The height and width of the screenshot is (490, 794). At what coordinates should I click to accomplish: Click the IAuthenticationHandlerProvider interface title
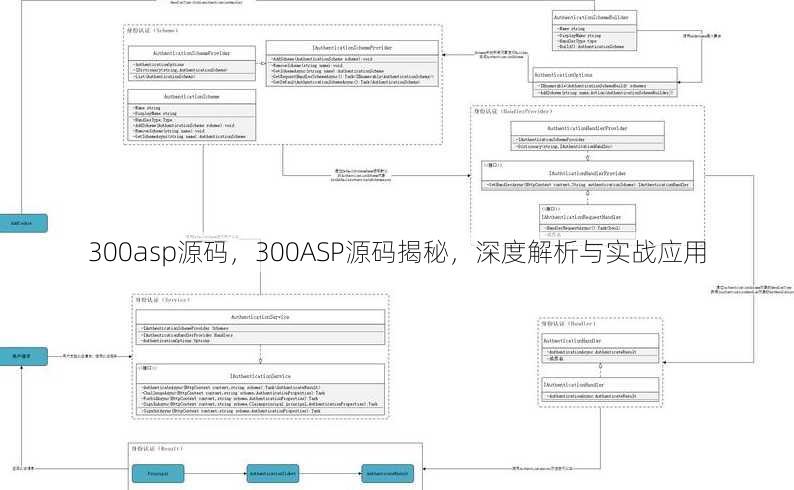coord(587,173)
